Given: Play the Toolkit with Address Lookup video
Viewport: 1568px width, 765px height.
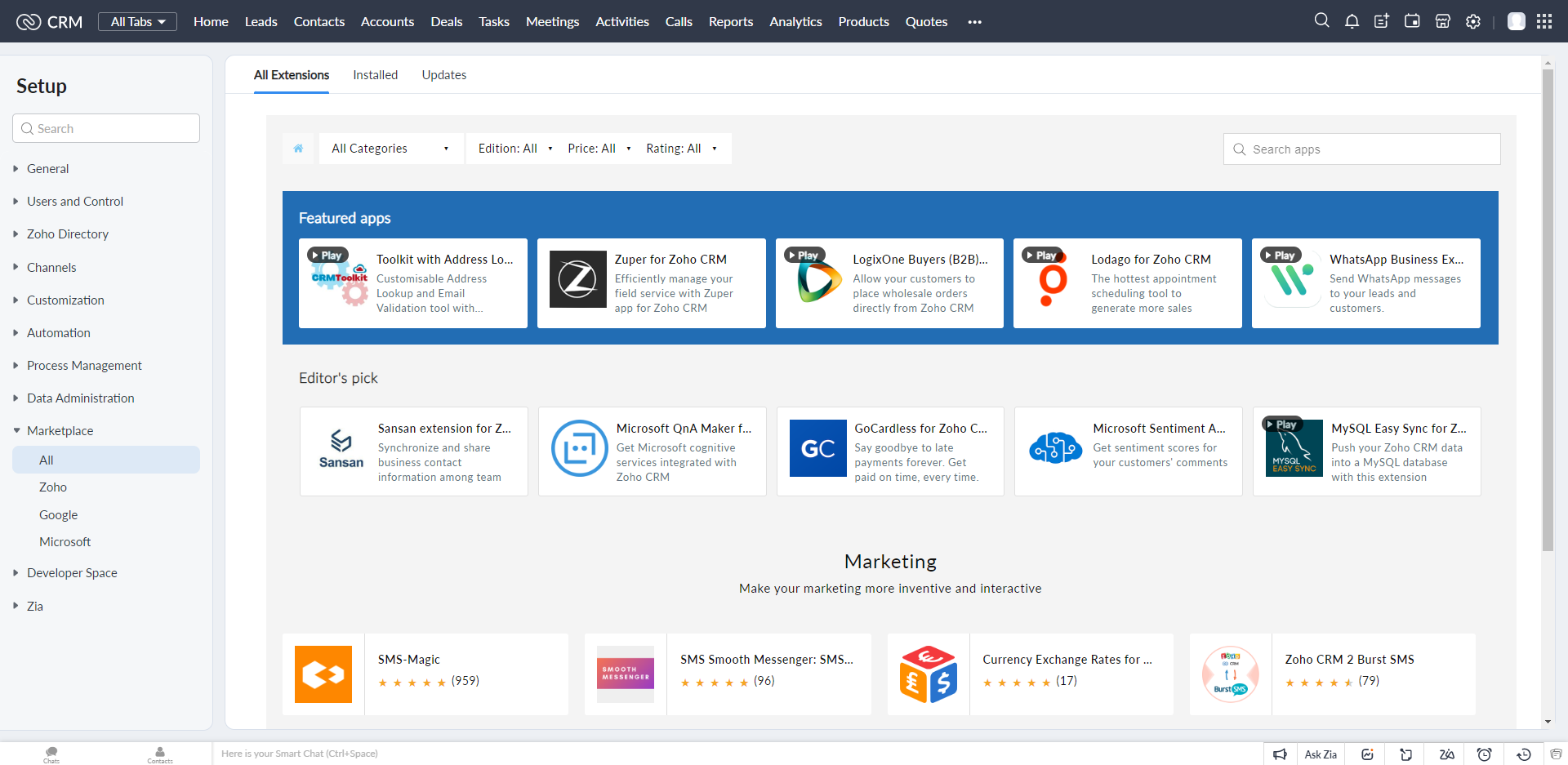Looking at the screenshot, I should pos(327,256).
